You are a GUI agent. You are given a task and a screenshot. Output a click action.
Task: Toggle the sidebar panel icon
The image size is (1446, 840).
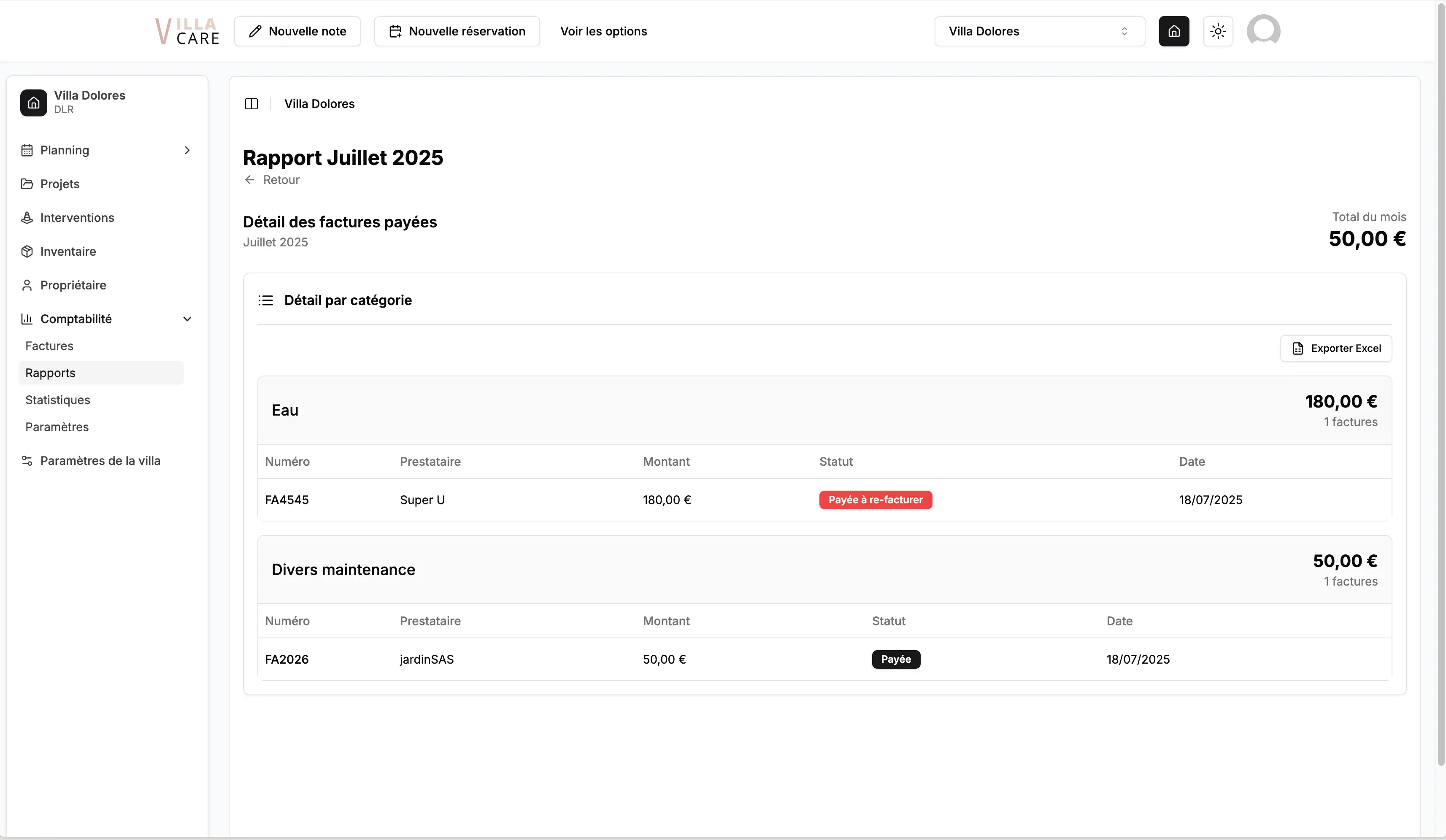(x=251, y=104)
